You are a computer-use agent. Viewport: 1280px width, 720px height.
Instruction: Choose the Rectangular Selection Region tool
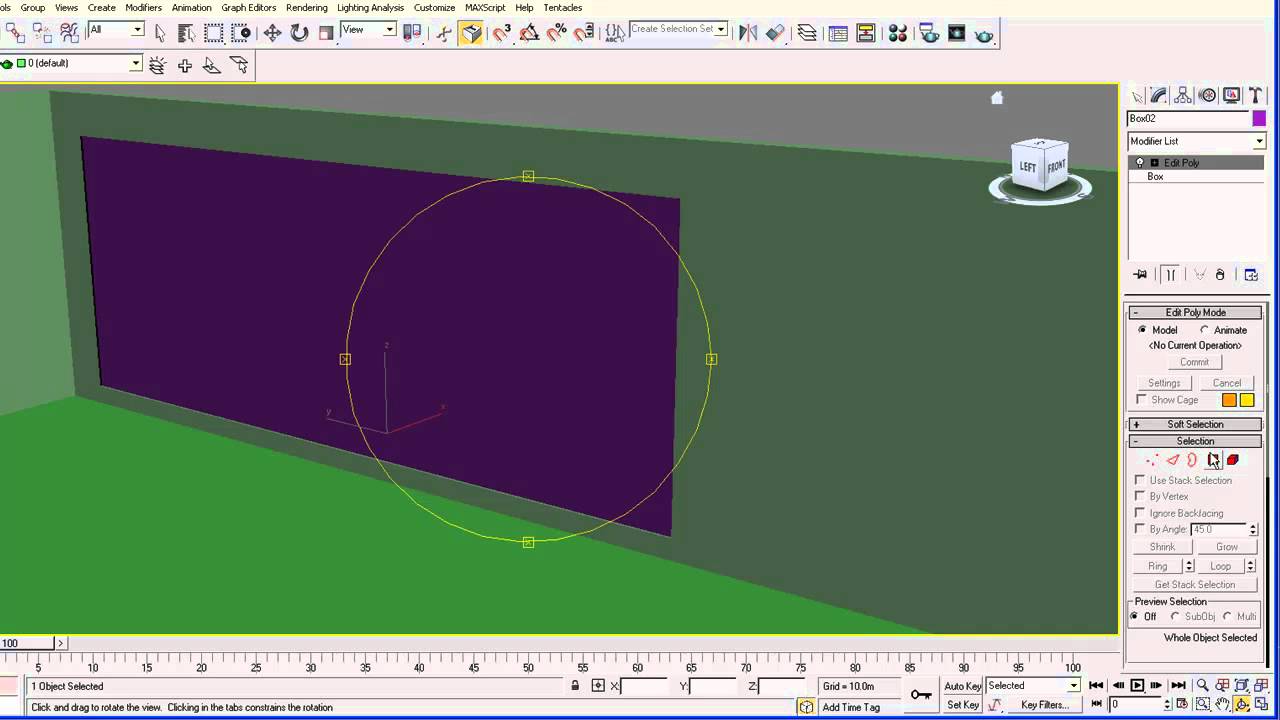tap(214, 33)
